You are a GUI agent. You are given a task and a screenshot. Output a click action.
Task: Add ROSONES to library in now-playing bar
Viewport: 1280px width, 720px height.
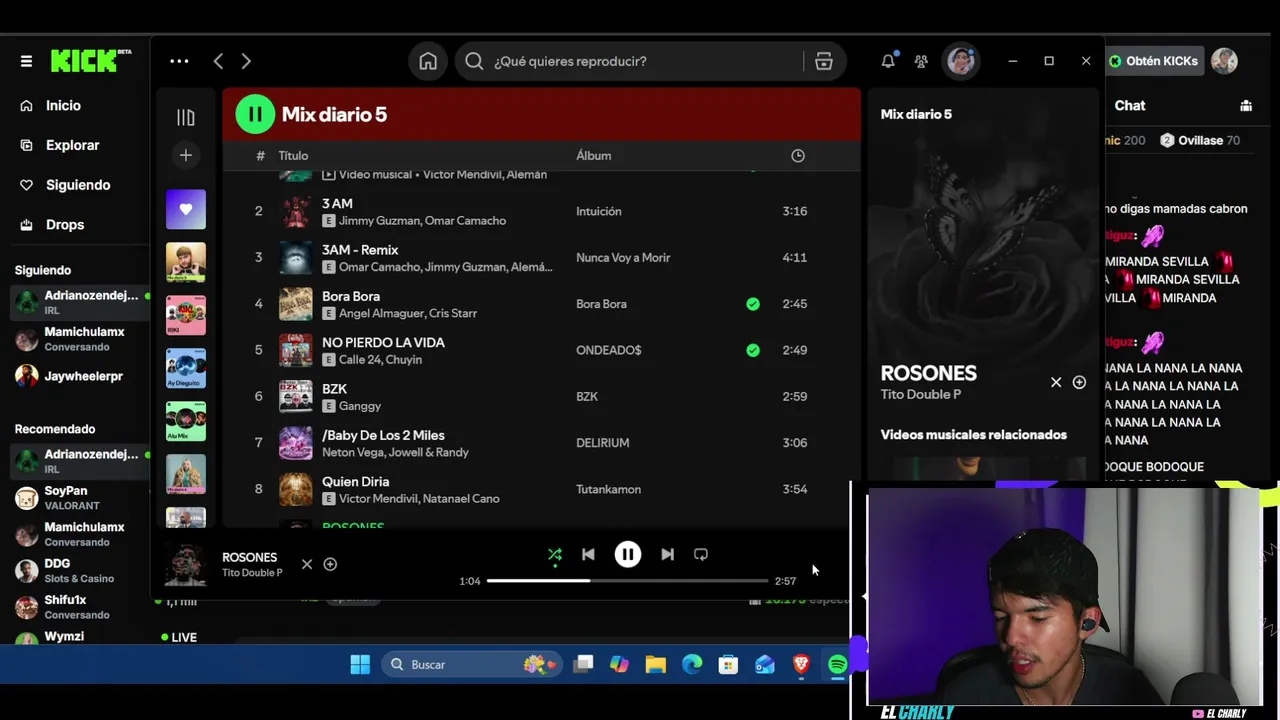pyautogui.click(x=330, y=564)
